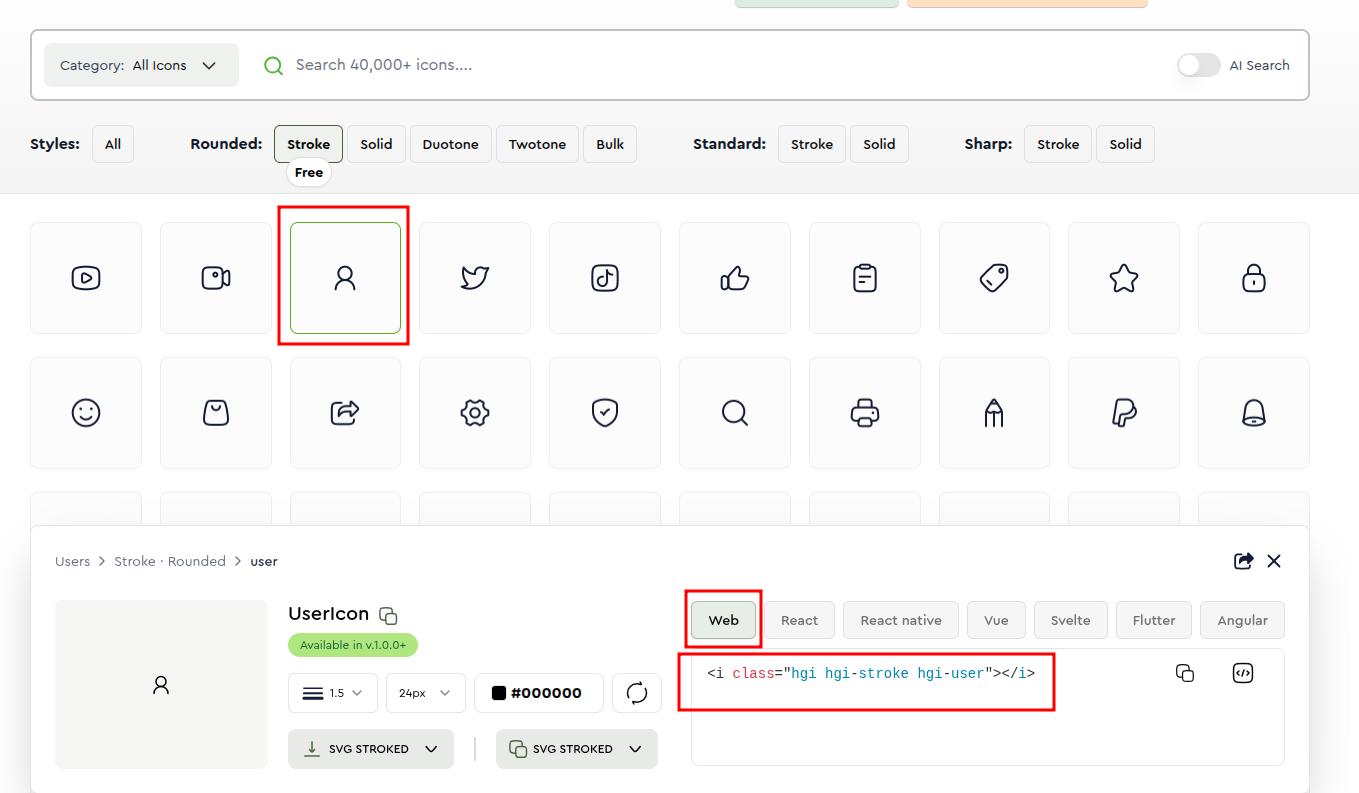The width and height of the screenshot is (1359, 793).
Task: Toggle the AI Search switch
Action: coord(1198,65)
